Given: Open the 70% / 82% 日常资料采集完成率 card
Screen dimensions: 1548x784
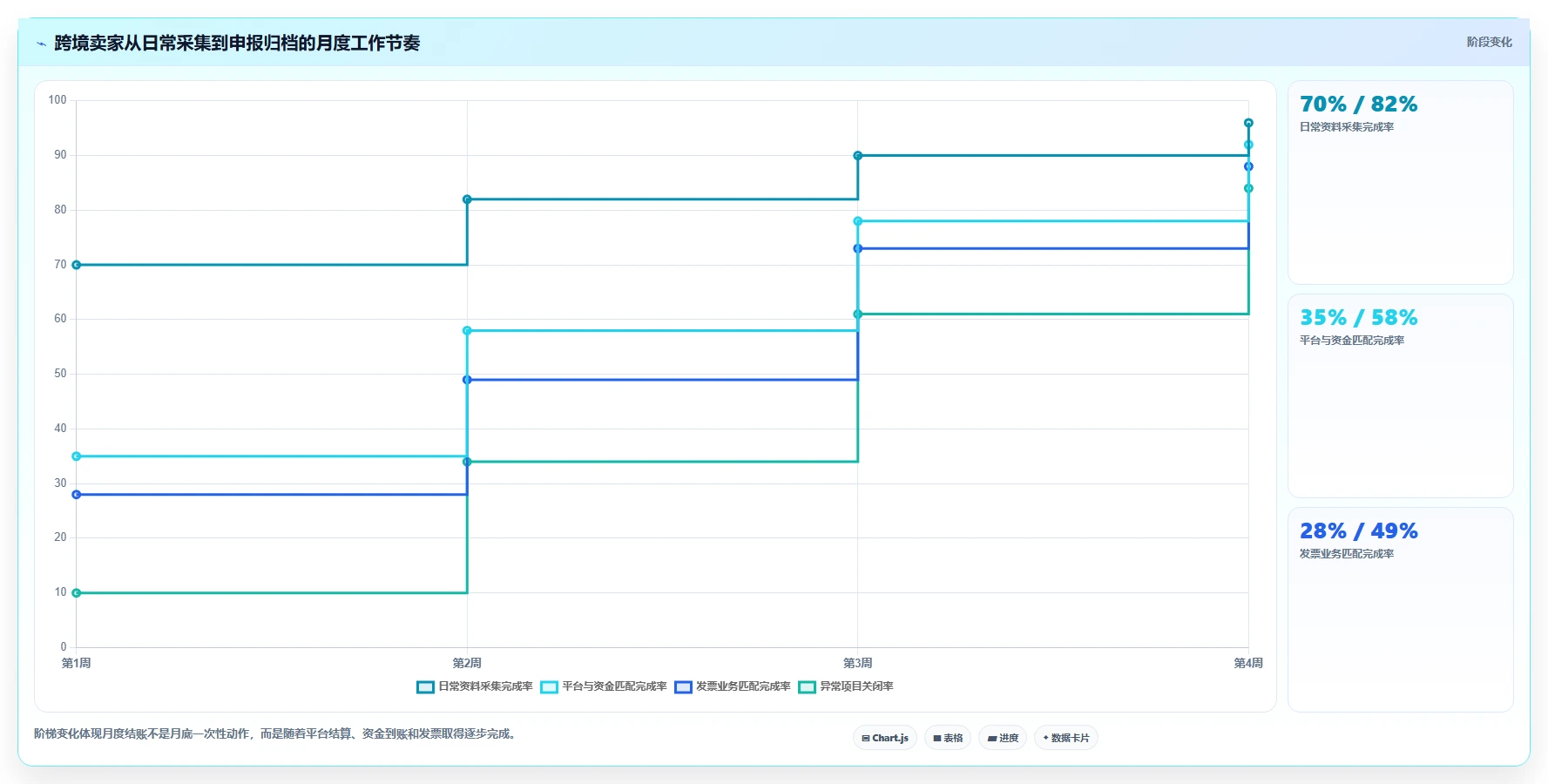Looking at the screenshot, I should click(x=1401, y=183).
